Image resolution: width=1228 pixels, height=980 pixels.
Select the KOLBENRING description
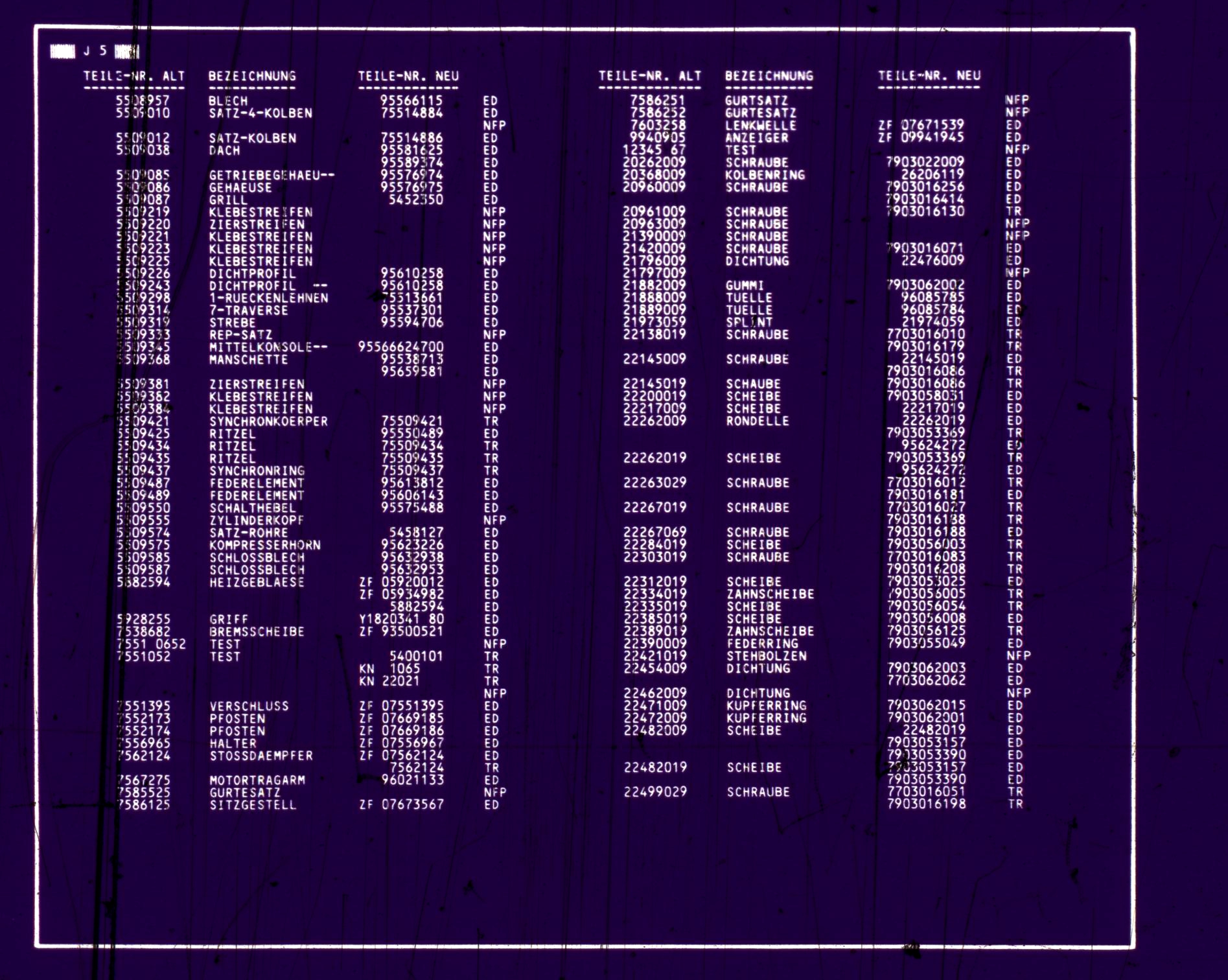coord(765,175)
